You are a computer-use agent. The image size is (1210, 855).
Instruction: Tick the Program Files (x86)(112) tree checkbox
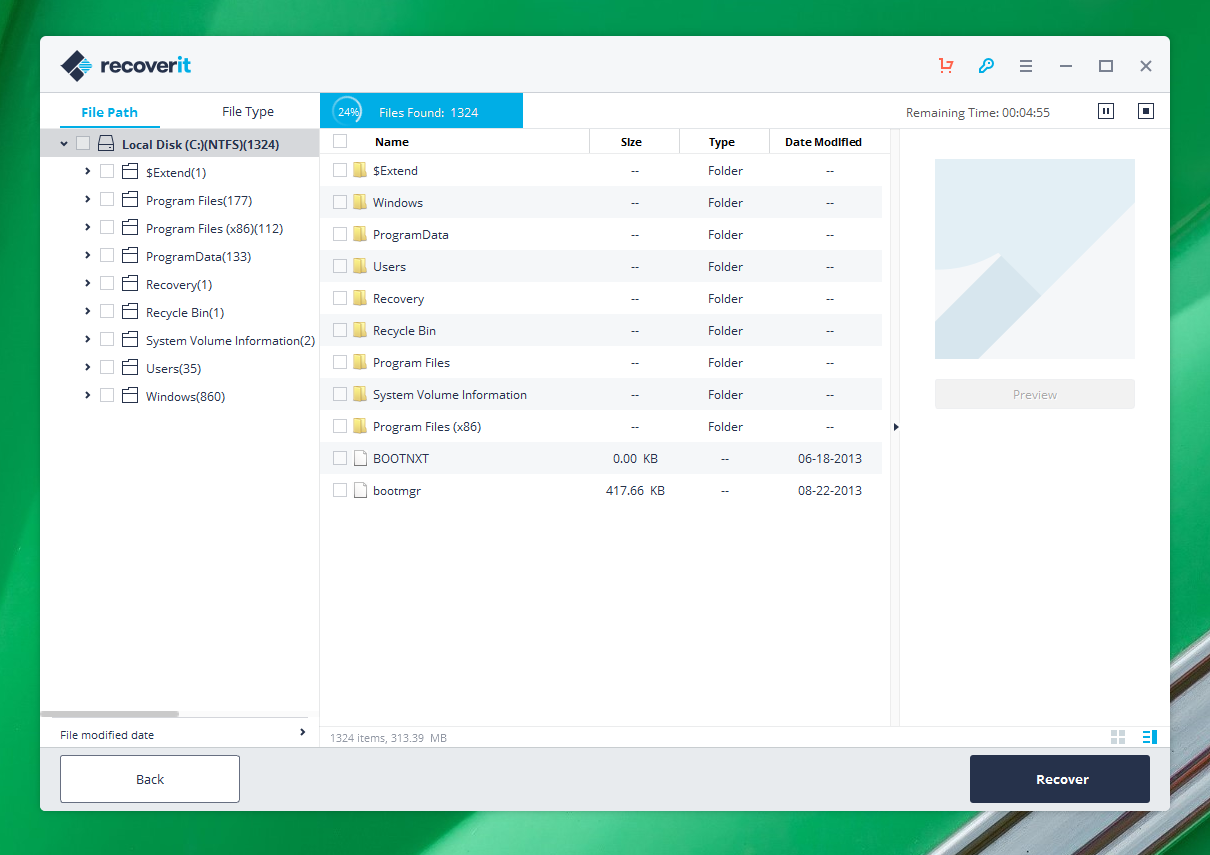pyautogui.click(x=107, y=228)
